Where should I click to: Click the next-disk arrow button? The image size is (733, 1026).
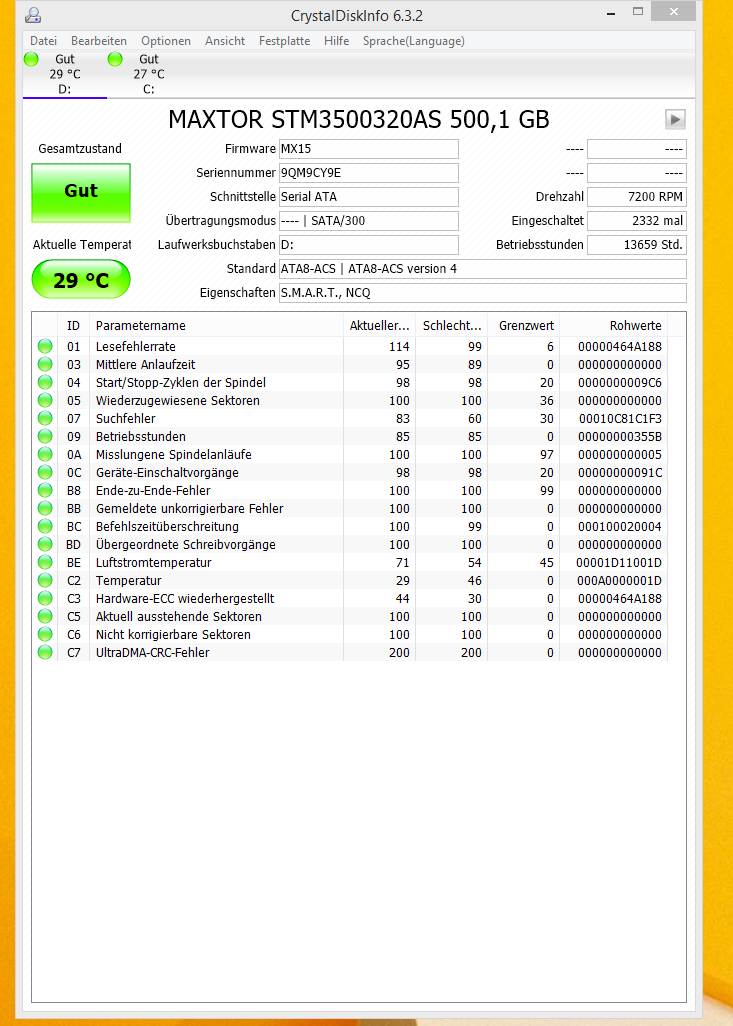pyautogui.click(x=675, y=119)
